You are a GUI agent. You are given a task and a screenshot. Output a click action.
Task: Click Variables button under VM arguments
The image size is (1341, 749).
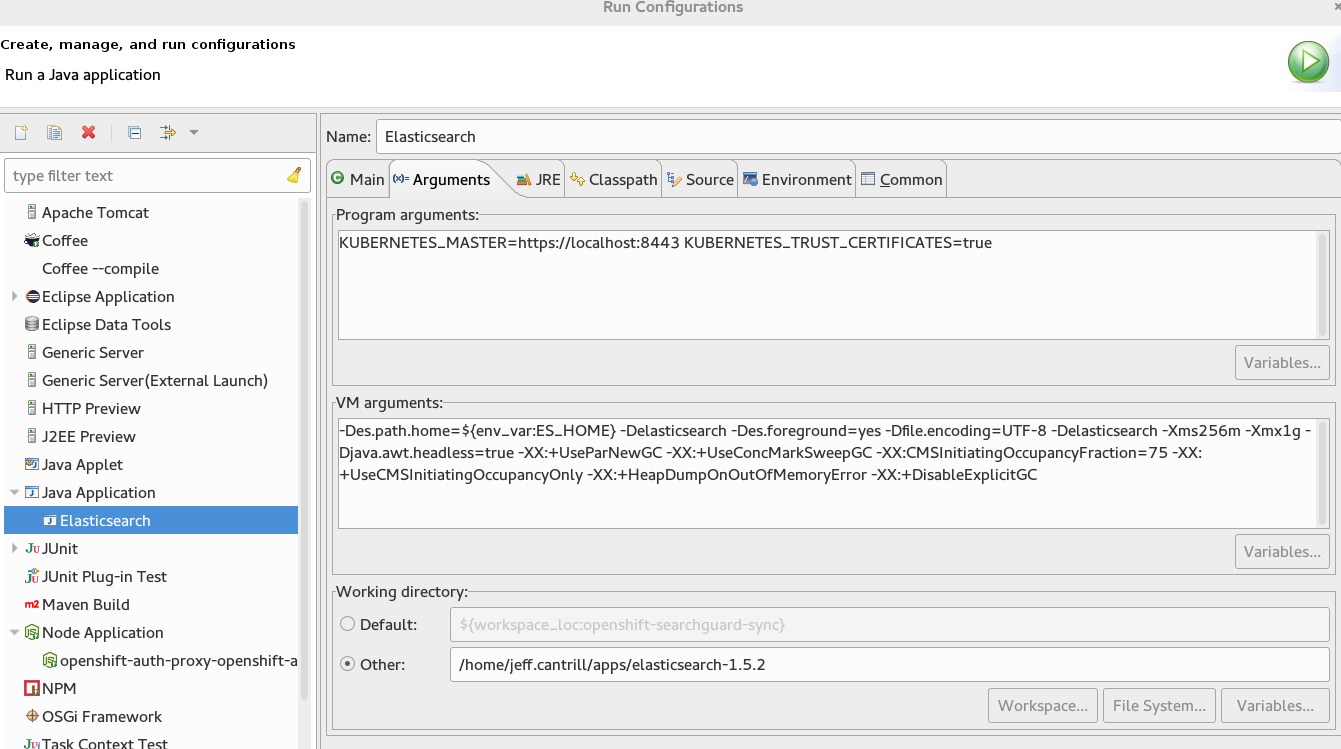tap(1283, 551)
